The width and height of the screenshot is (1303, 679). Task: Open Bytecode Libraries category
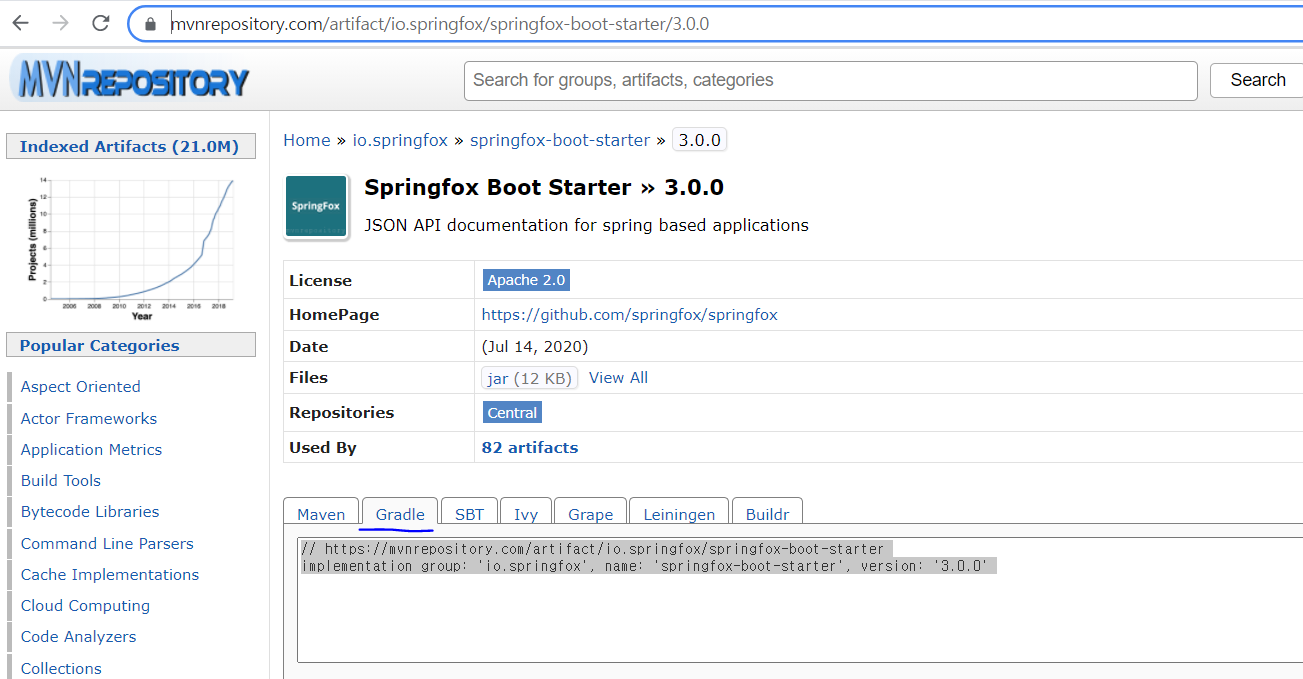[90, 511]
